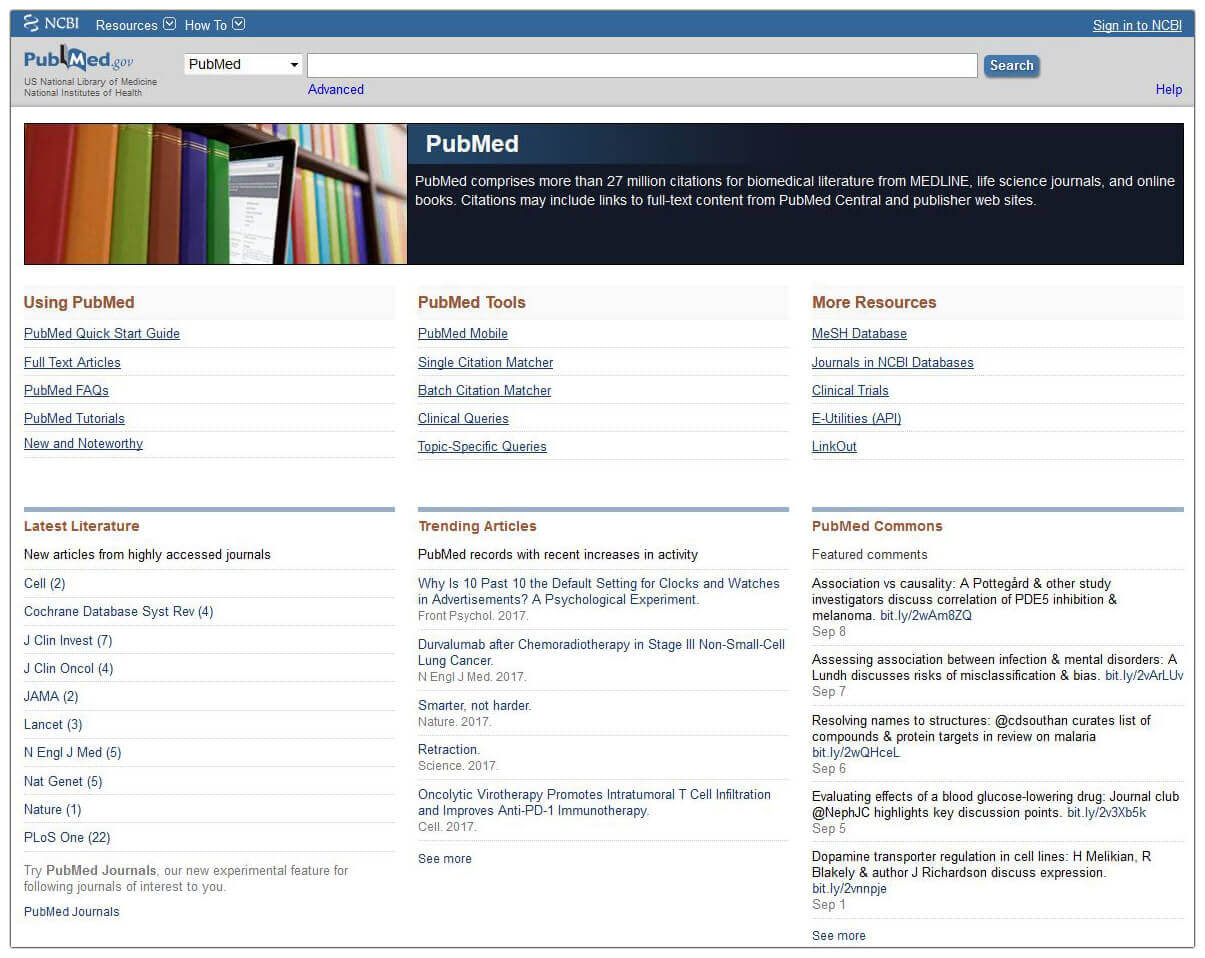The width and height of the screenshot is (1205, 958).
Task: Open the PubMed Mobile link
Action: 463,334
